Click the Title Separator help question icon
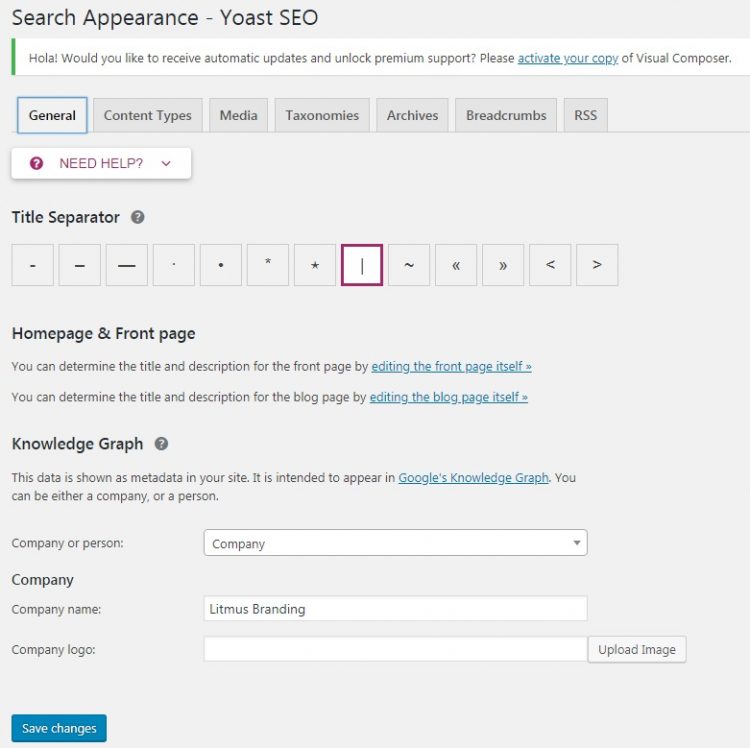750x748 pixels. coord(138,217)
